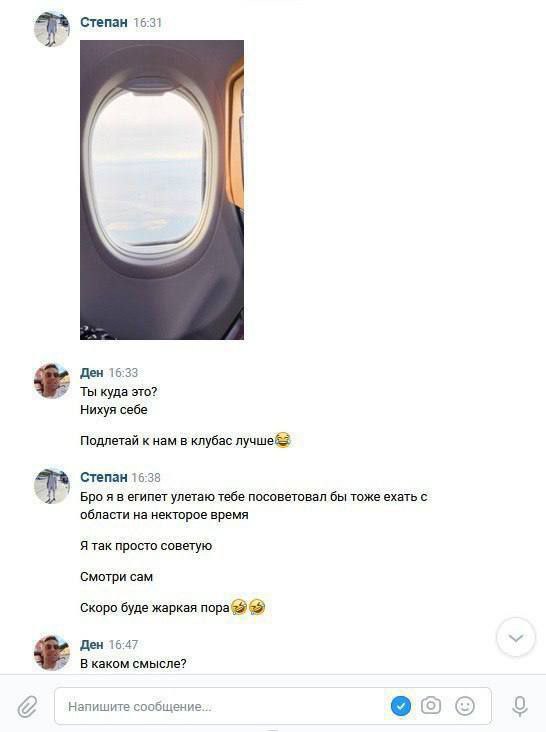Screen dimensions: 546x732
Task: Click the 16:38 timestamp next to Степан
Action: point(146,478)
